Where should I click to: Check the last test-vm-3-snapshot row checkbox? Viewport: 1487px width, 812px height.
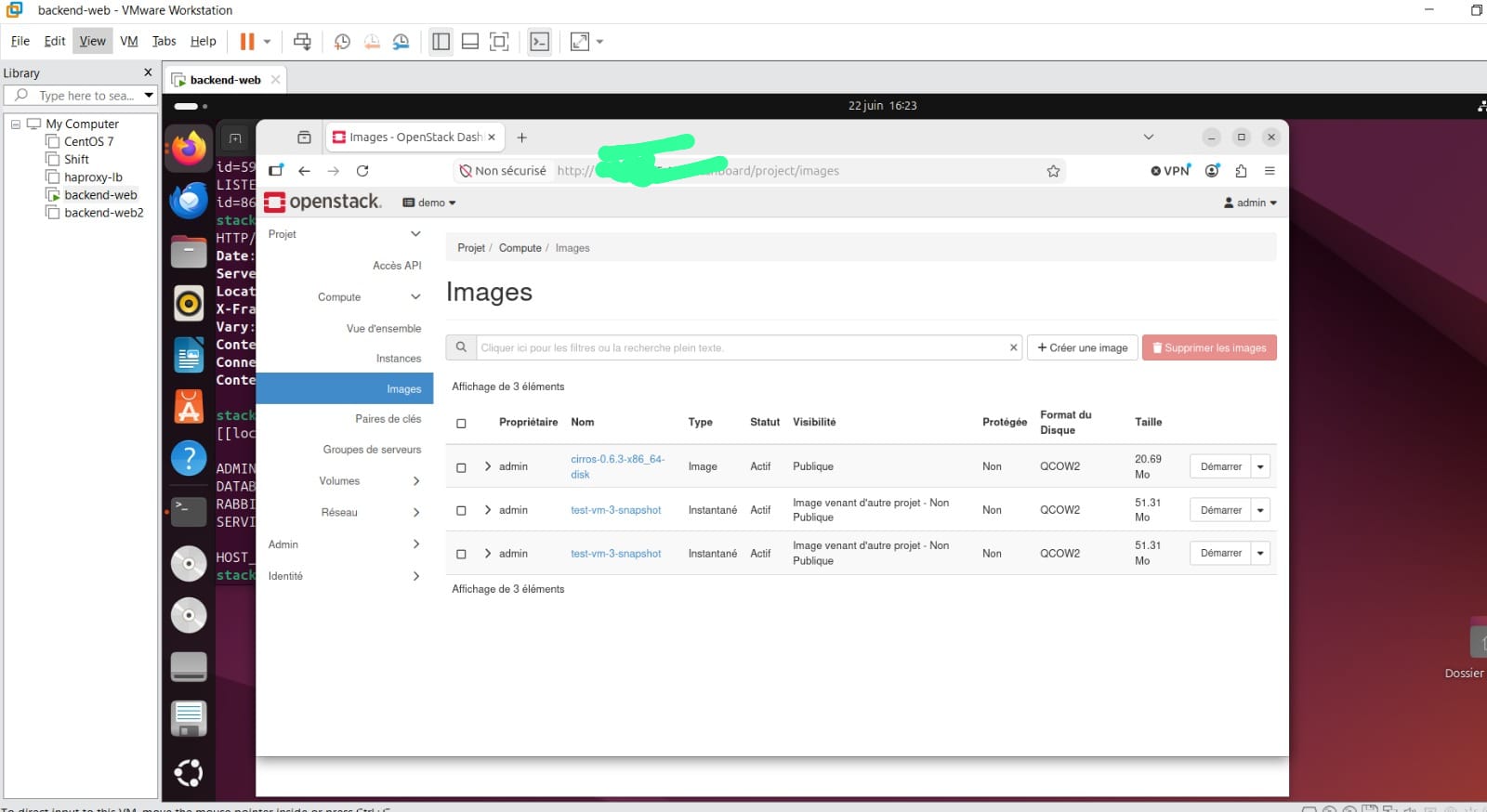coord(461,554)
